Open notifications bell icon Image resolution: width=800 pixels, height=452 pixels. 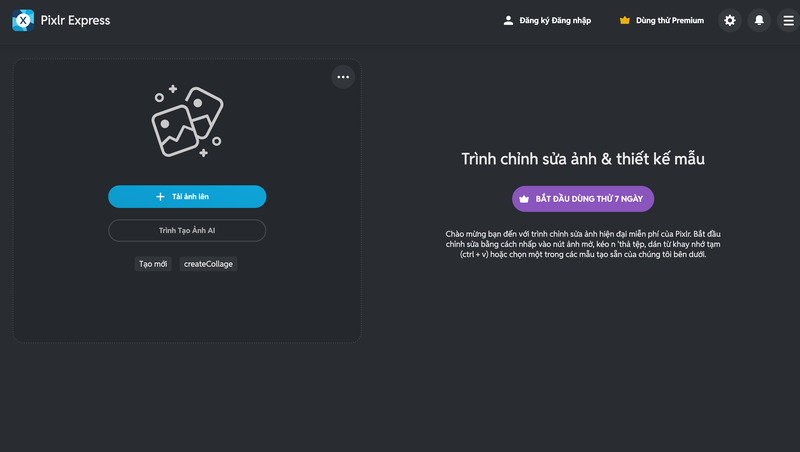pos(759,20)
